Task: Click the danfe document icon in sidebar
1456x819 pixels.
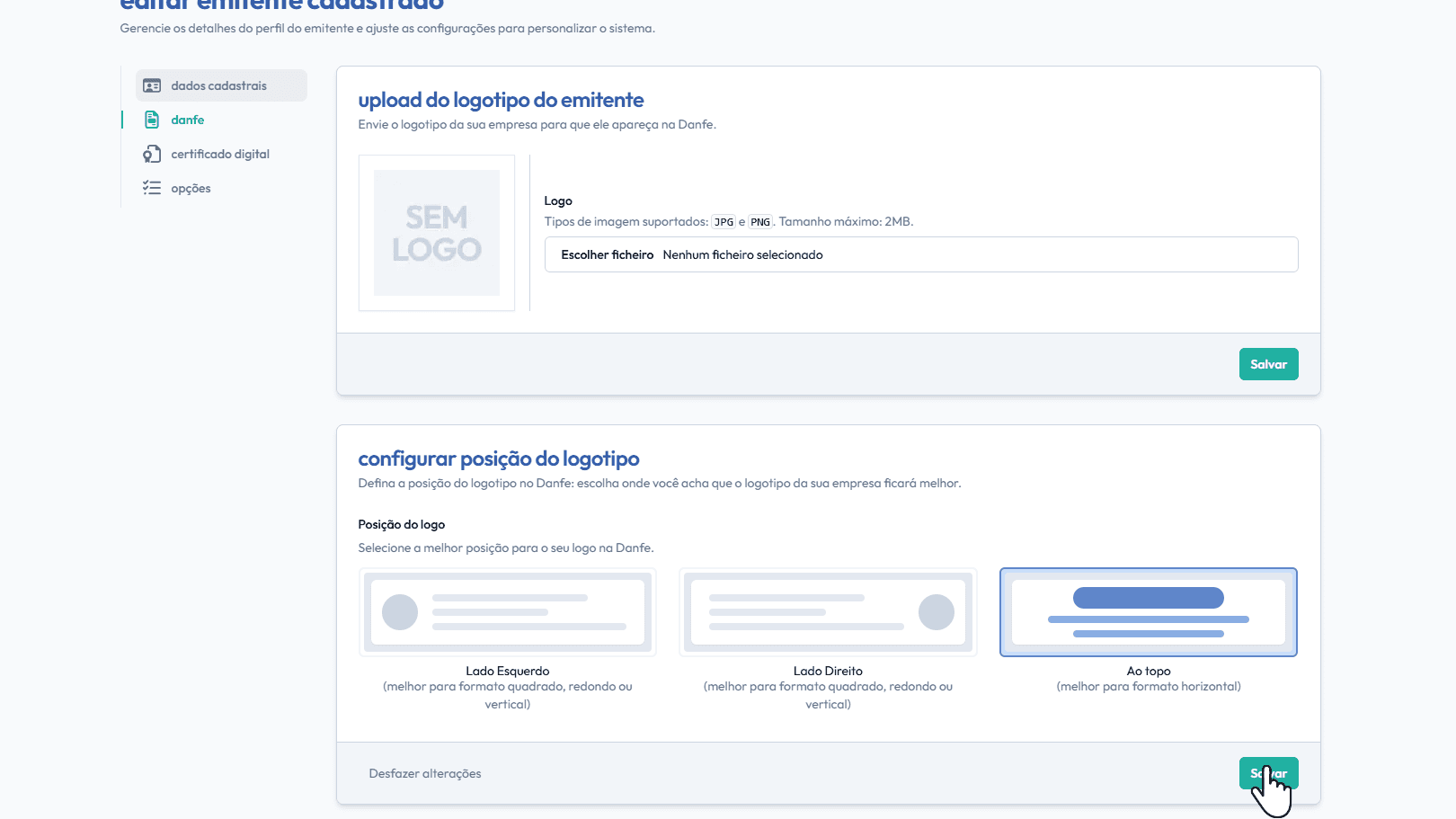Action: (x=152, y=120)
